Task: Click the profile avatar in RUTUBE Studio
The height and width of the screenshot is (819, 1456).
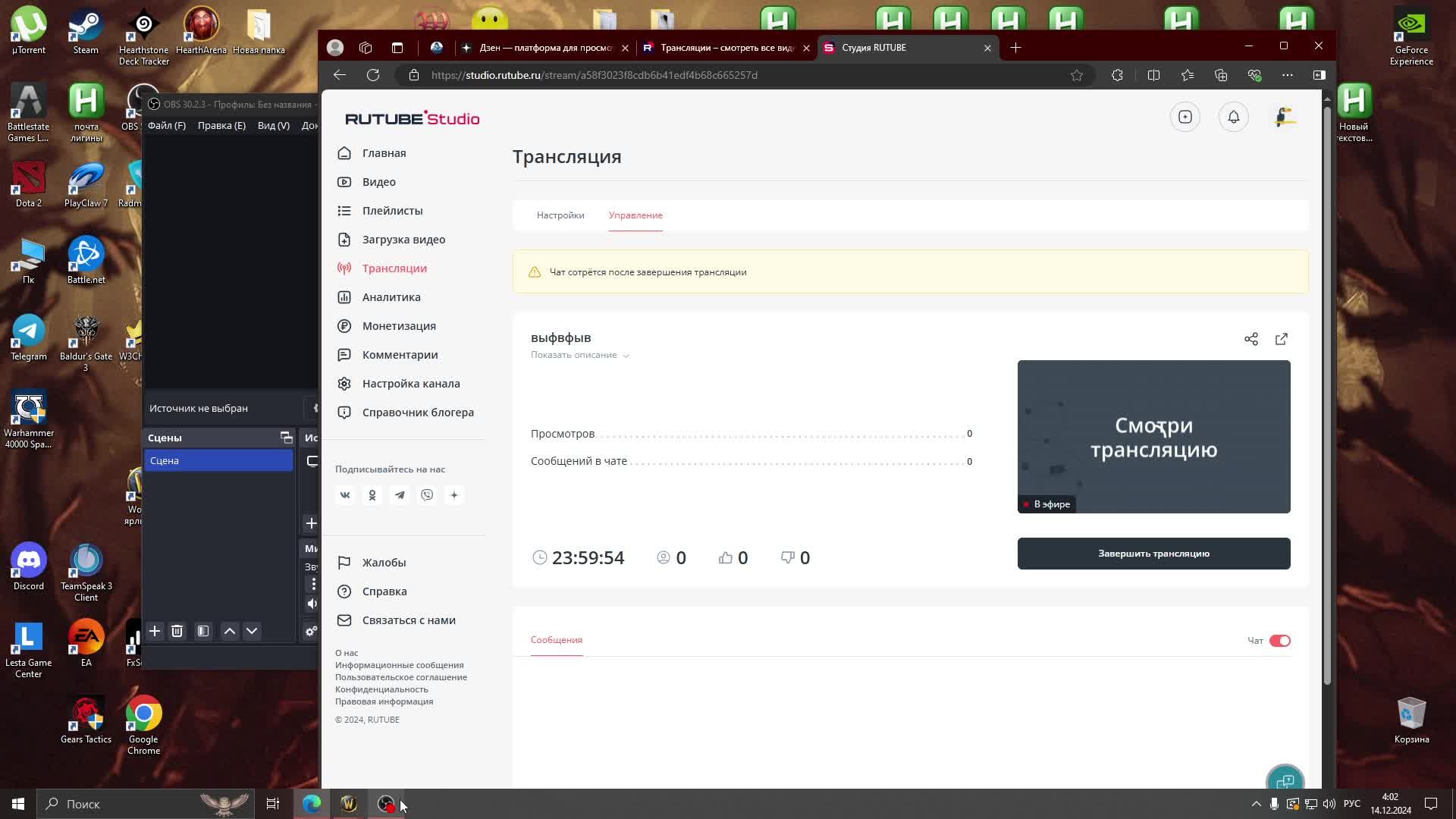Action: click(1285, 117)
